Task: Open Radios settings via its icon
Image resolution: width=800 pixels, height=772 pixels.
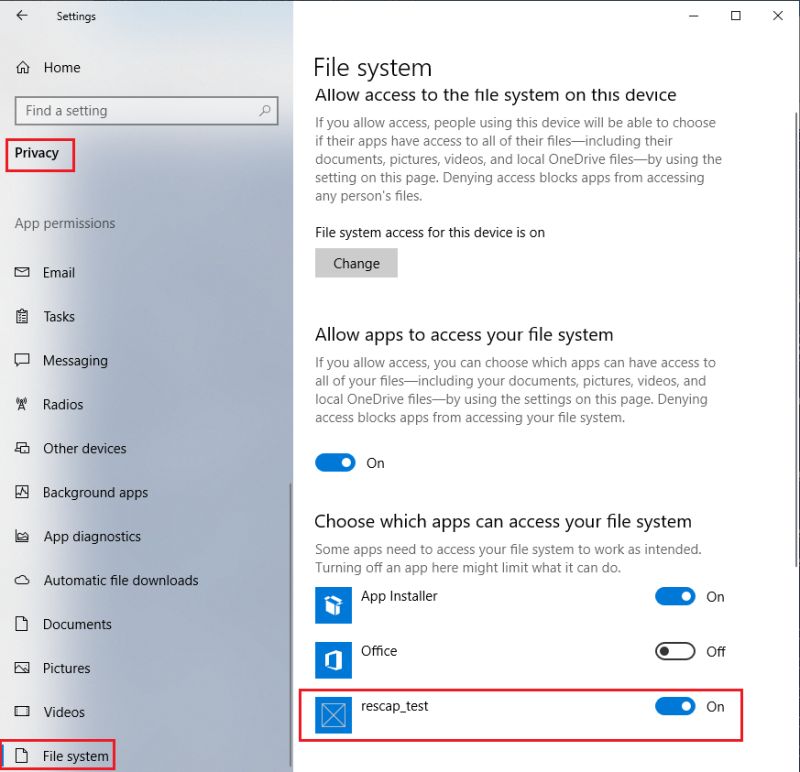Action: click(23, 404)
